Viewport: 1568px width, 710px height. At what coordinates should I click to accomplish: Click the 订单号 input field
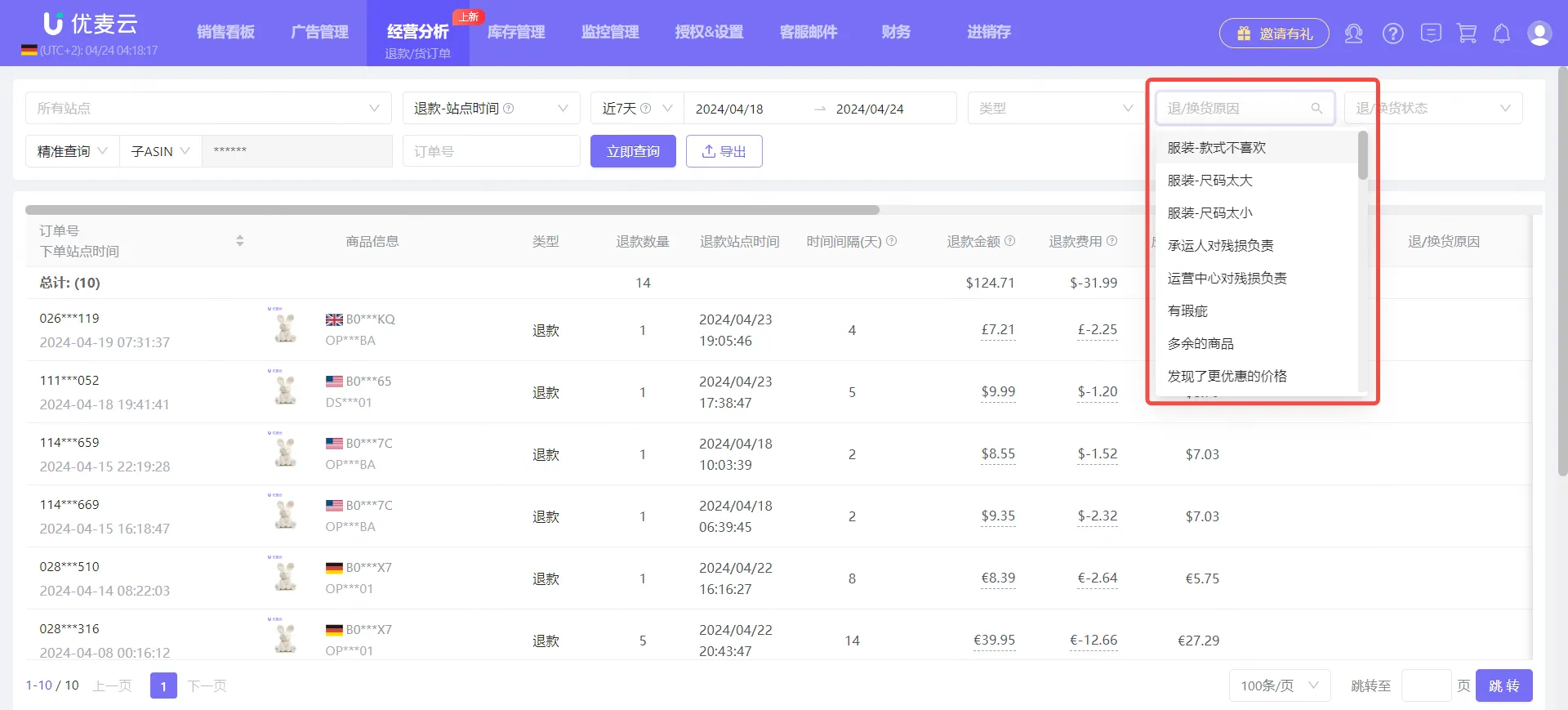(492, 151)
